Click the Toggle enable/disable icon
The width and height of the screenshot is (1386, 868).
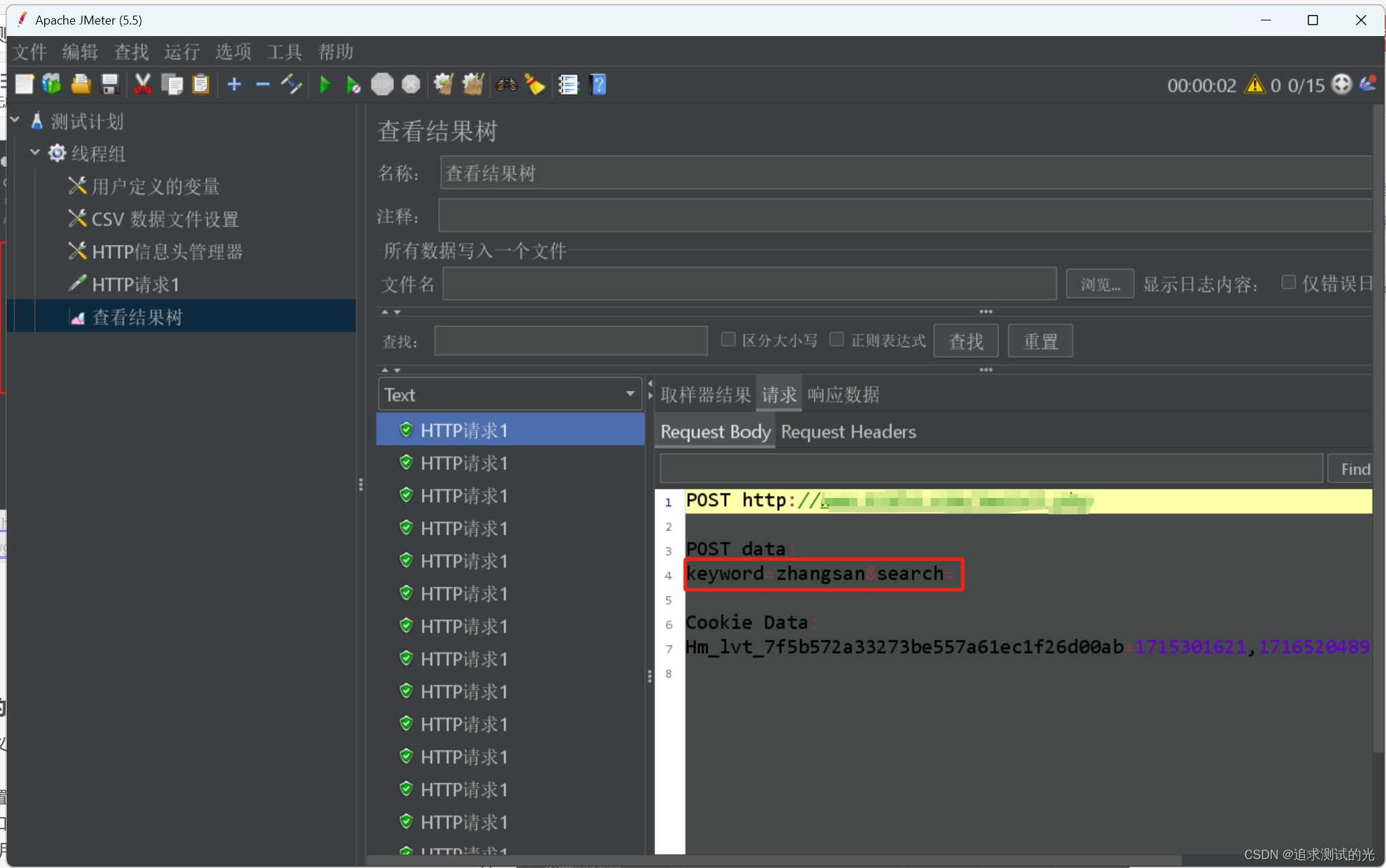pos(291,84)
